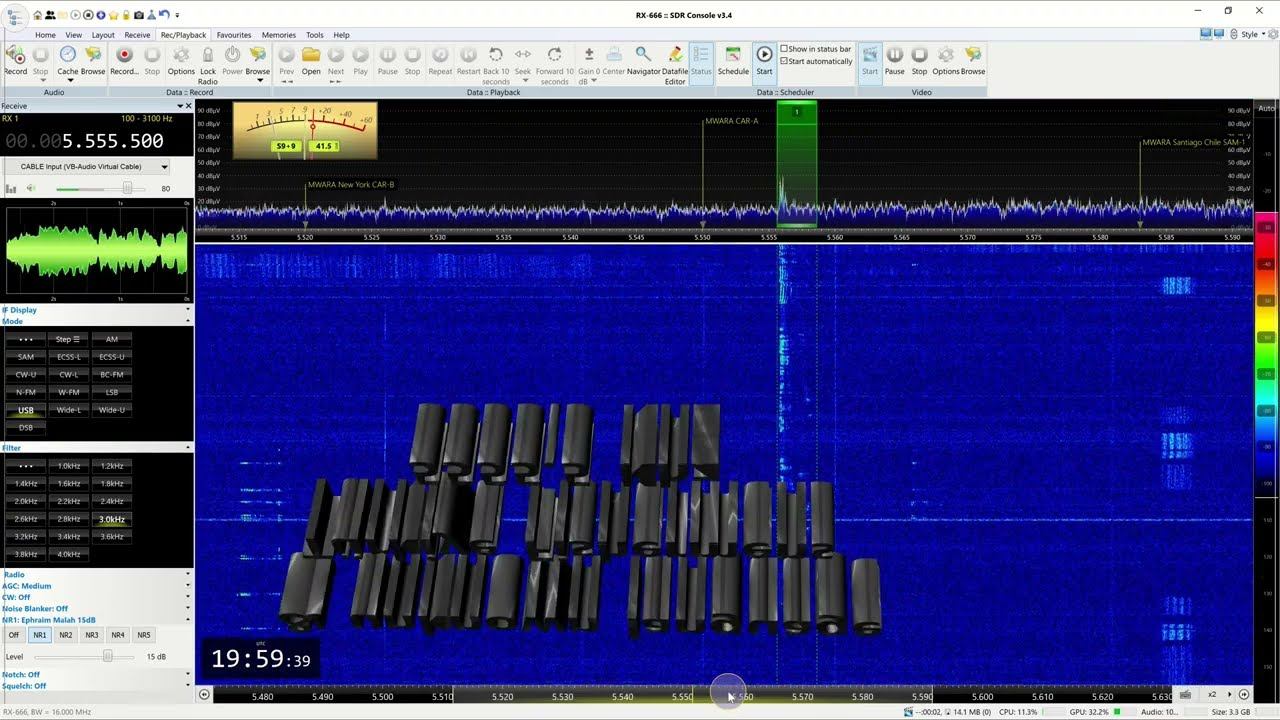Open the View ribbon tab
The height and width of the screenshot is (720, 1280).
(x=74, y=35)
